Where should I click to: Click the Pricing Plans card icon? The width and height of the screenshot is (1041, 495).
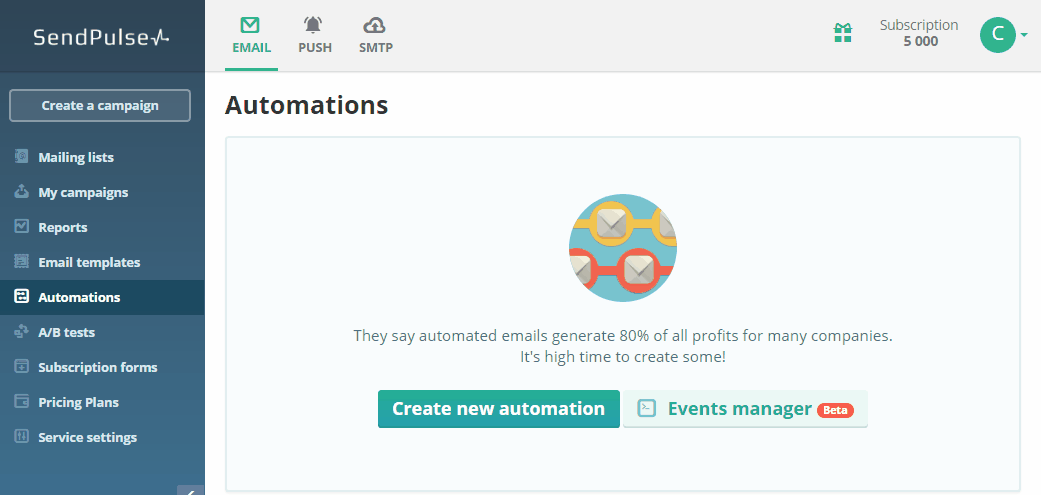[22, 402]
